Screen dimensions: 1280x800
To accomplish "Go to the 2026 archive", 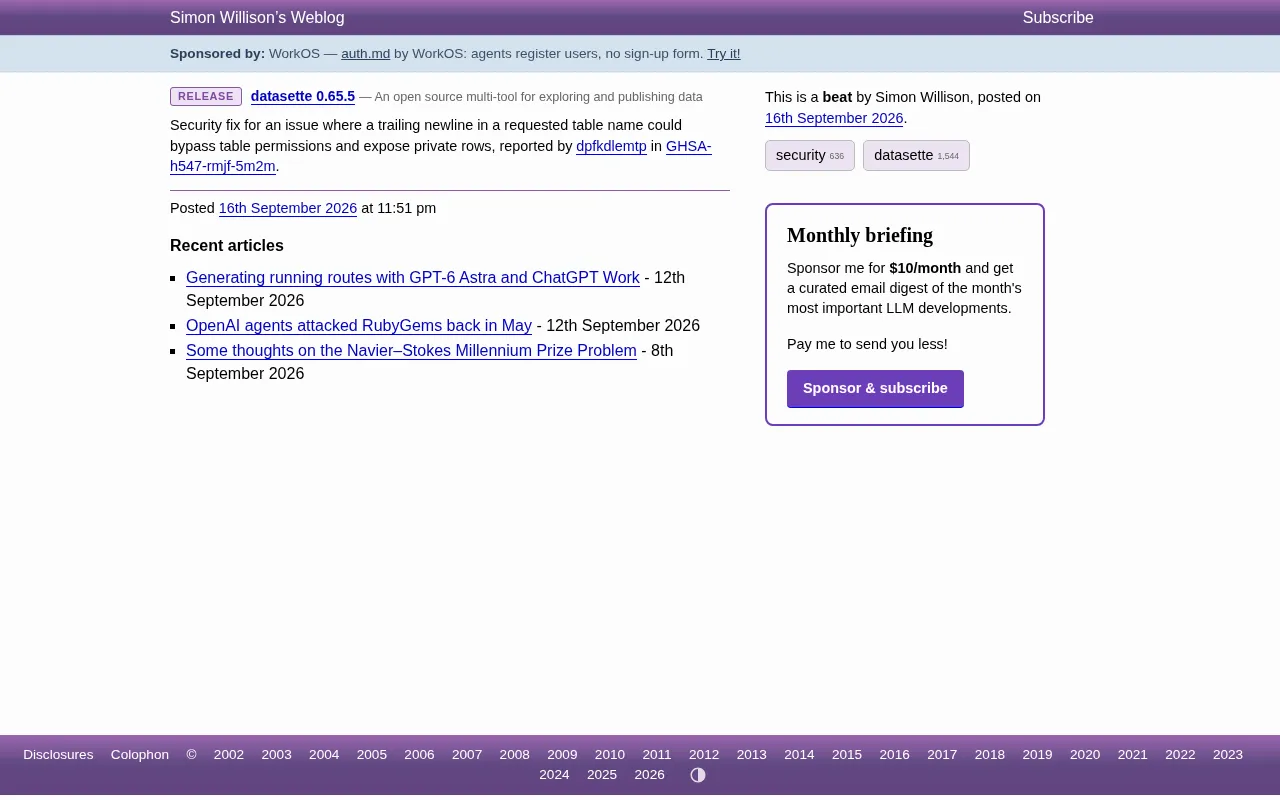I will [x=649, y=775].
